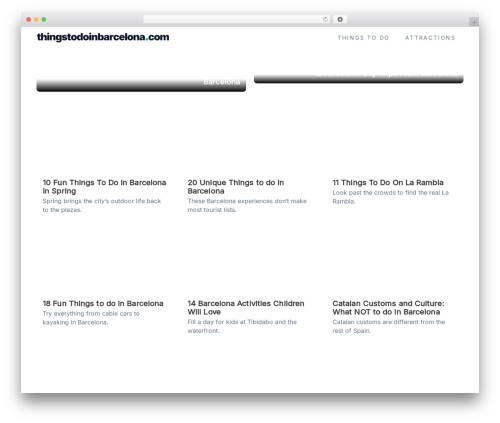Click the thingstodoinbarcelona.com site logo
Image resolution: width=500 pixels, height=423 pixels.
coord(103,37)
